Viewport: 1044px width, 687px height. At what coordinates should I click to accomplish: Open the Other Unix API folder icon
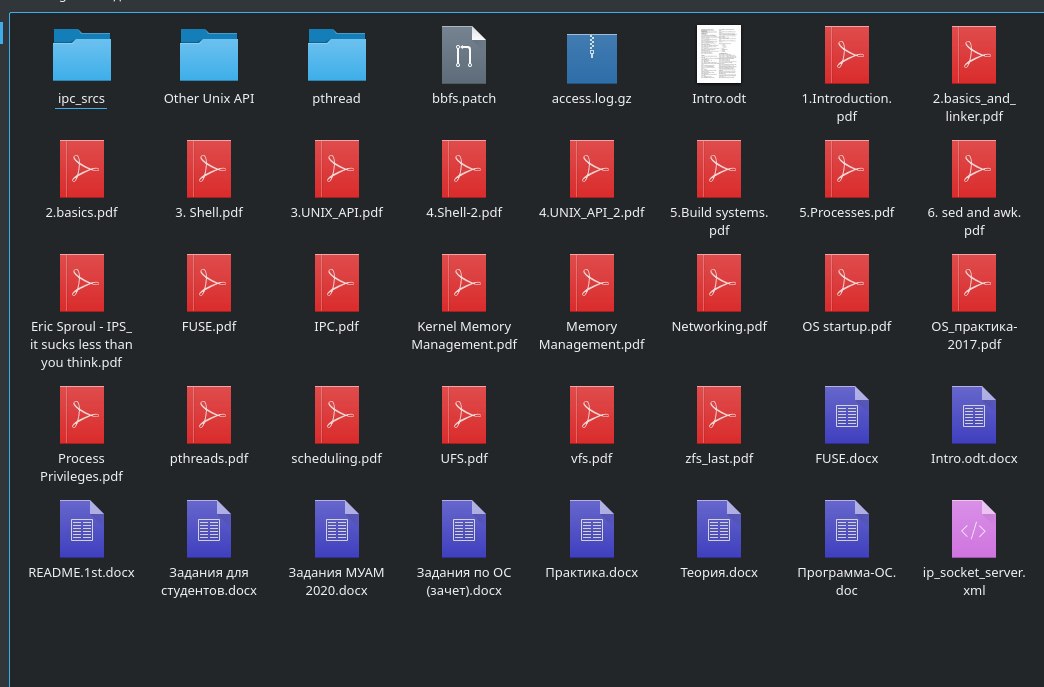click(x=209, y=55)
